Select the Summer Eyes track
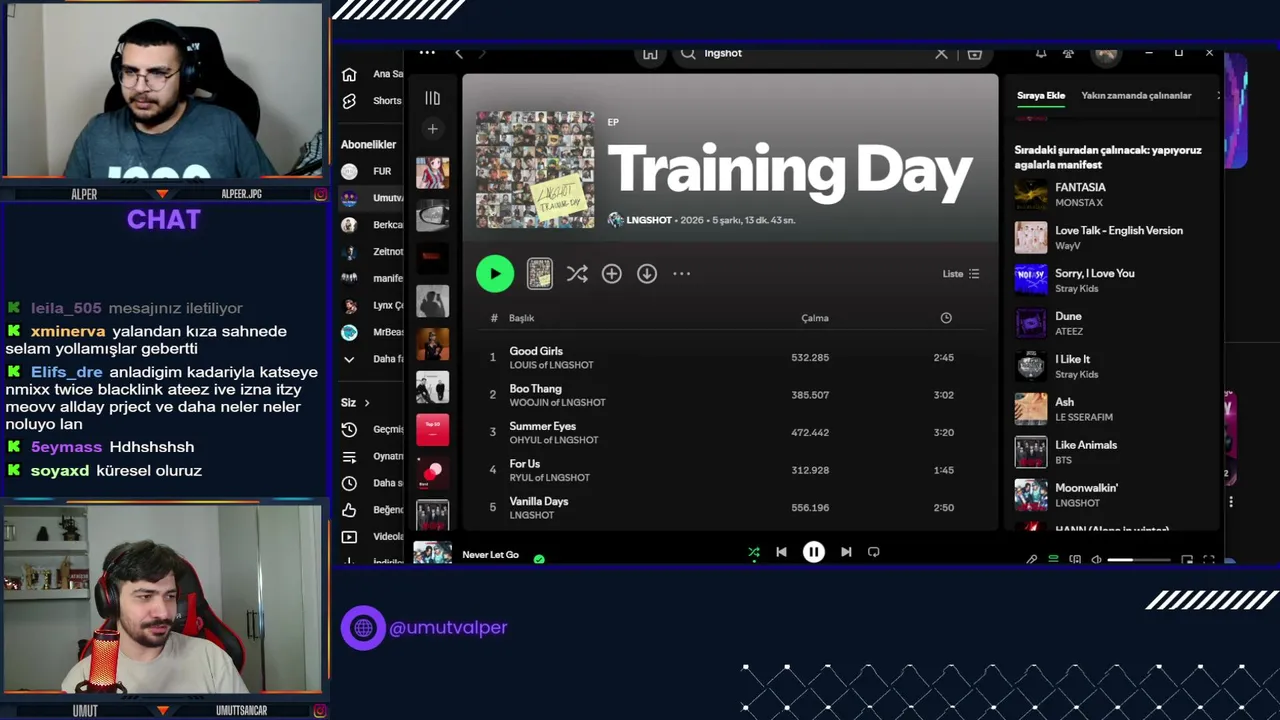This screenshot has width=1280, height=720. coord(730,432)
